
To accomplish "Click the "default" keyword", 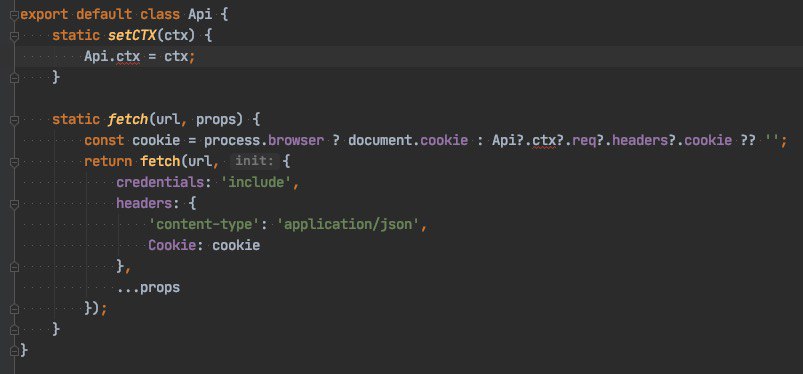I will coord(104,15).
